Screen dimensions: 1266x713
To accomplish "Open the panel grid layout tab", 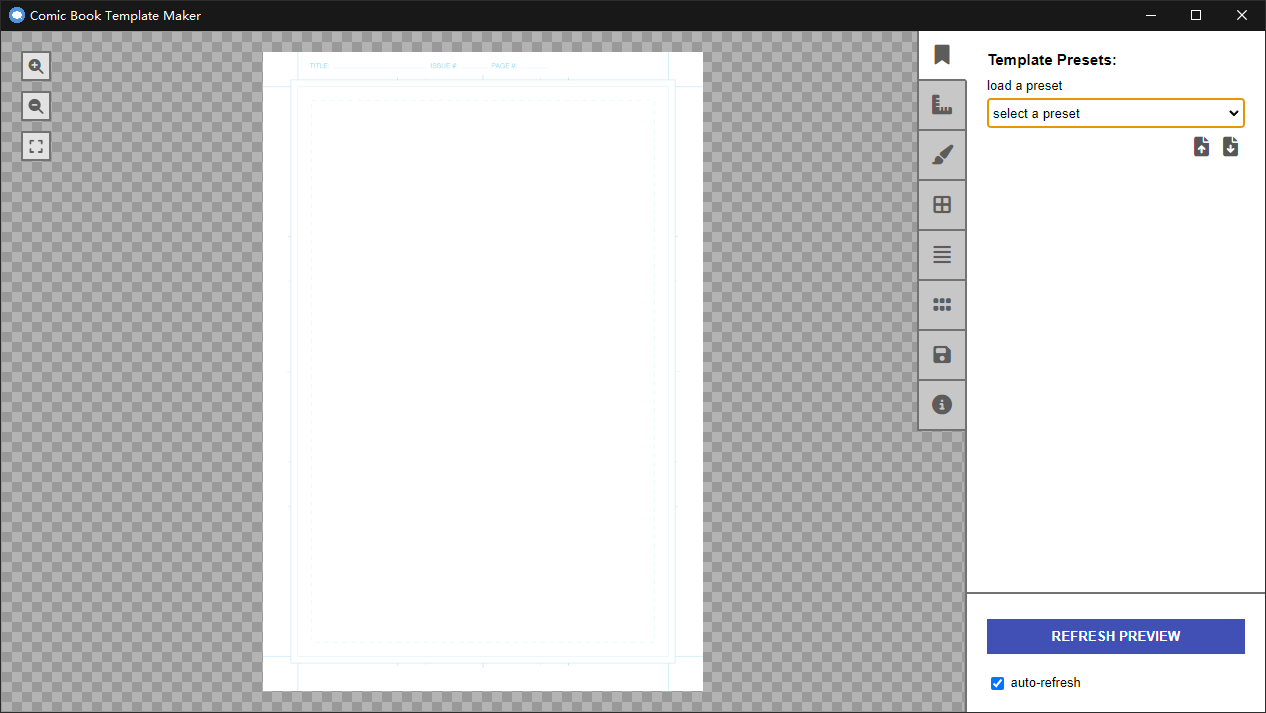I will [942, 205].
